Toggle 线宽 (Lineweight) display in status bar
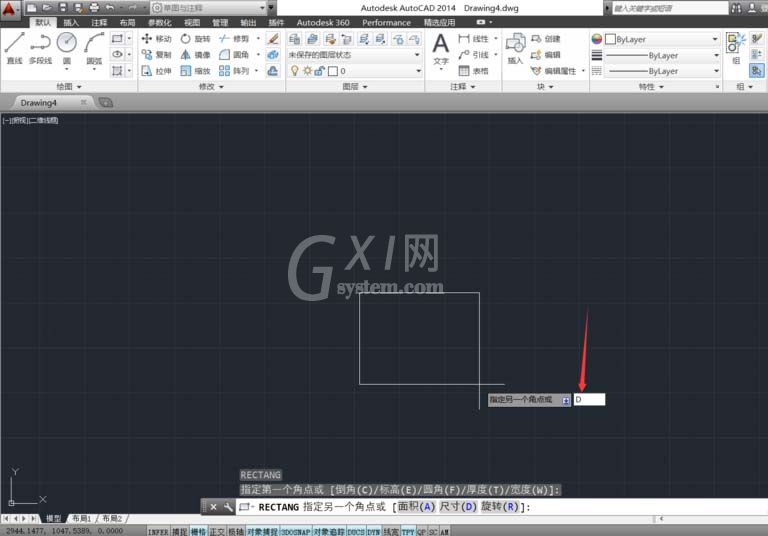Viewport: 768px width, 536px height. (x=391, y=532)
